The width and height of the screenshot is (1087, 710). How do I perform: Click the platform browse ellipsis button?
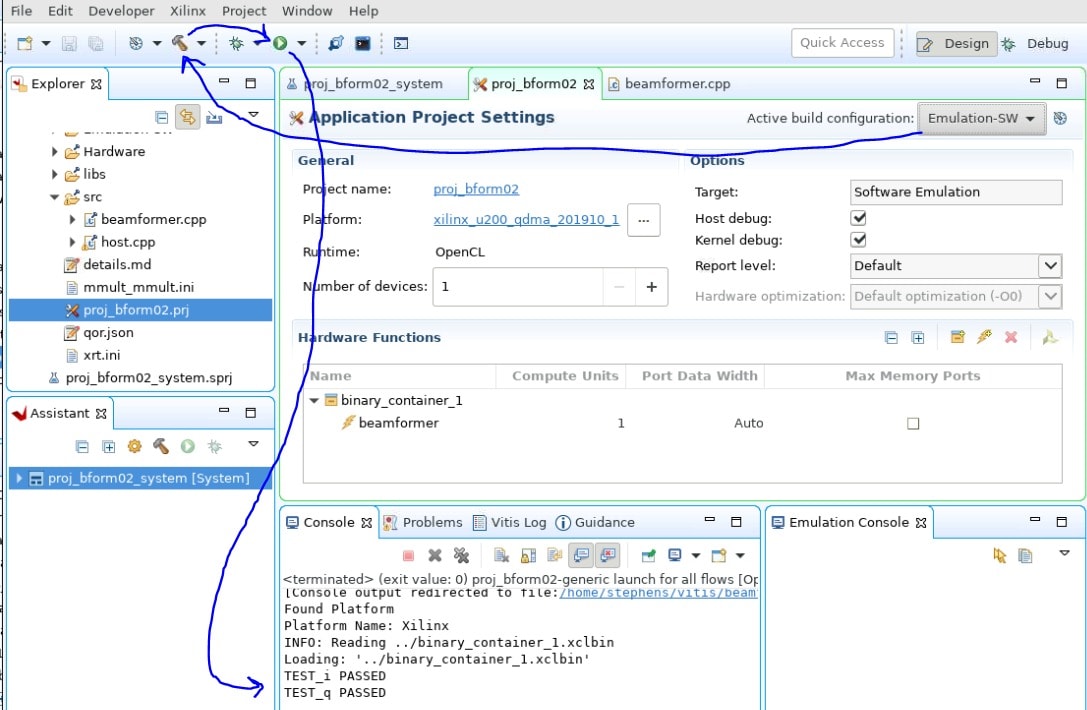click(644, 220)
